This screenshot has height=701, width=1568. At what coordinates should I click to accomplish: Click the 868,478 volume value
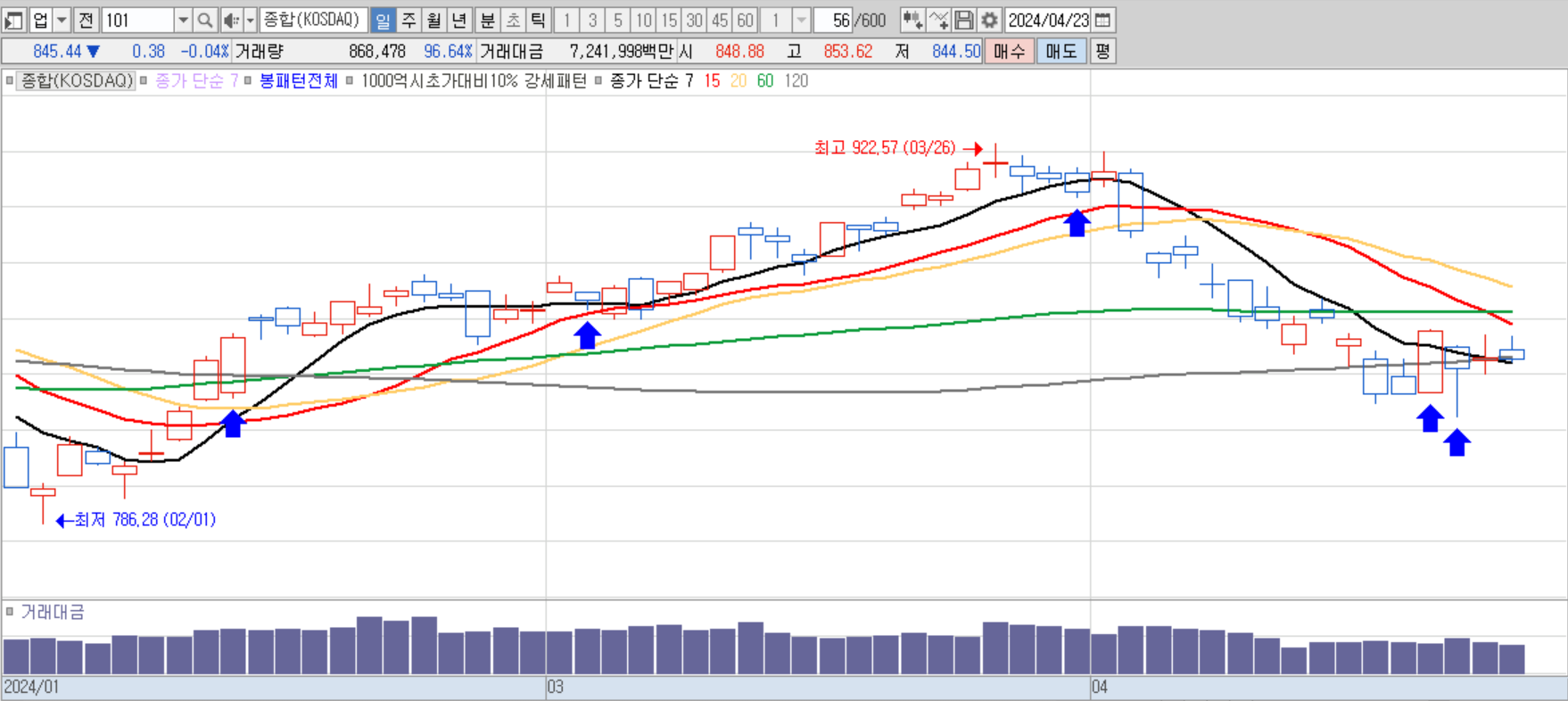(377, 52)
